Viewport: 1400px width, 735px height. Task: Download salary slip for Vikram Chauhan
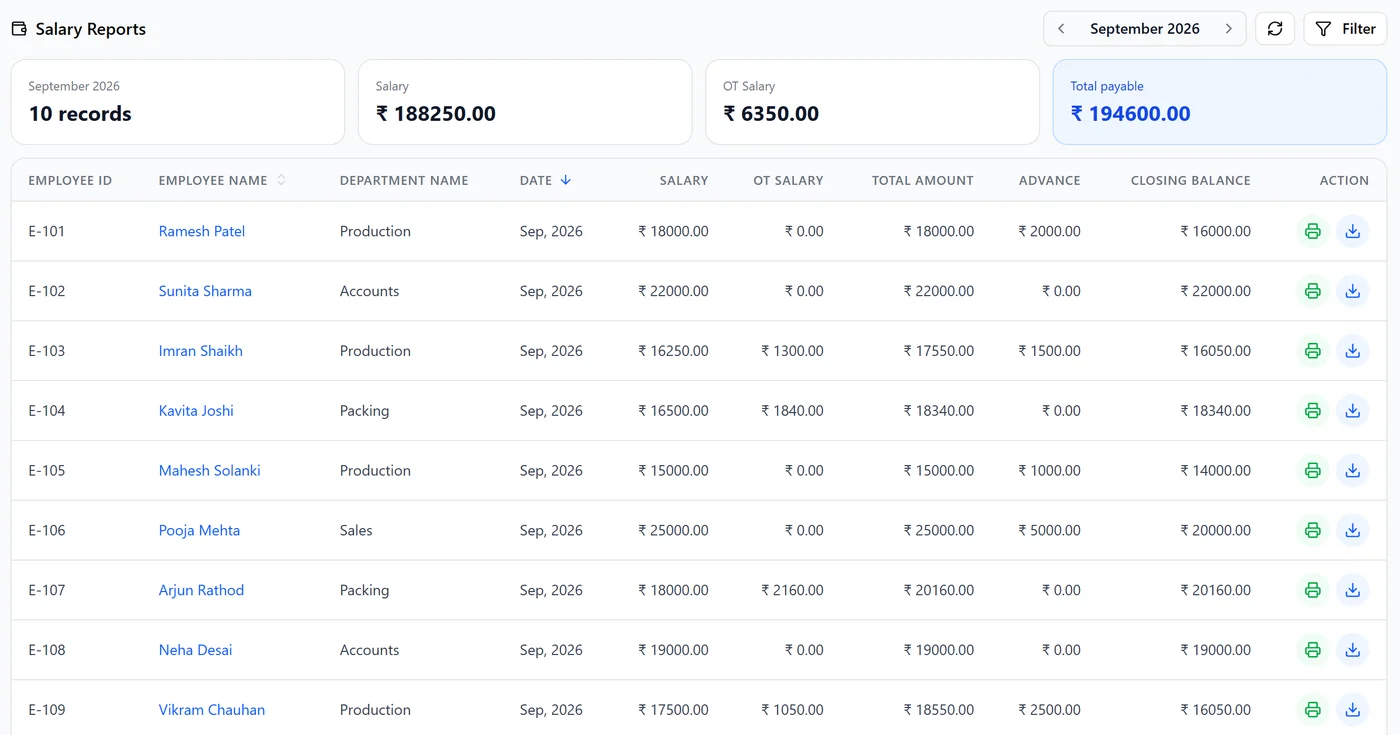1353,710
